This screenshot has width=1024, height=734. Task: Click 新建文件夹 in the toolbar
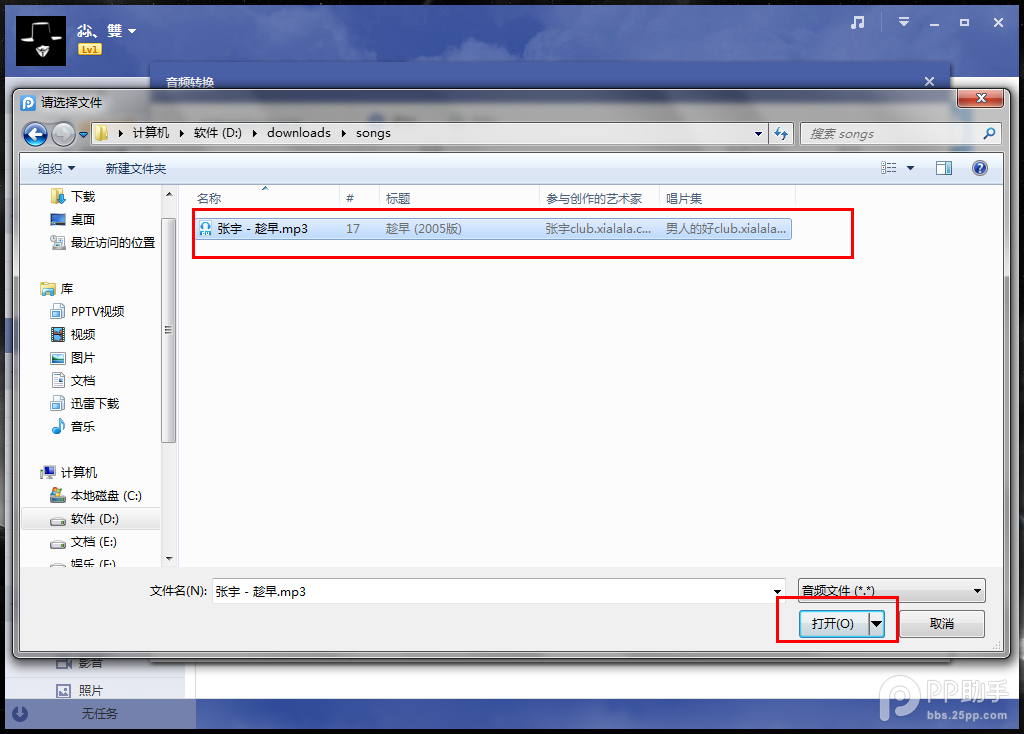click(136, 168)
